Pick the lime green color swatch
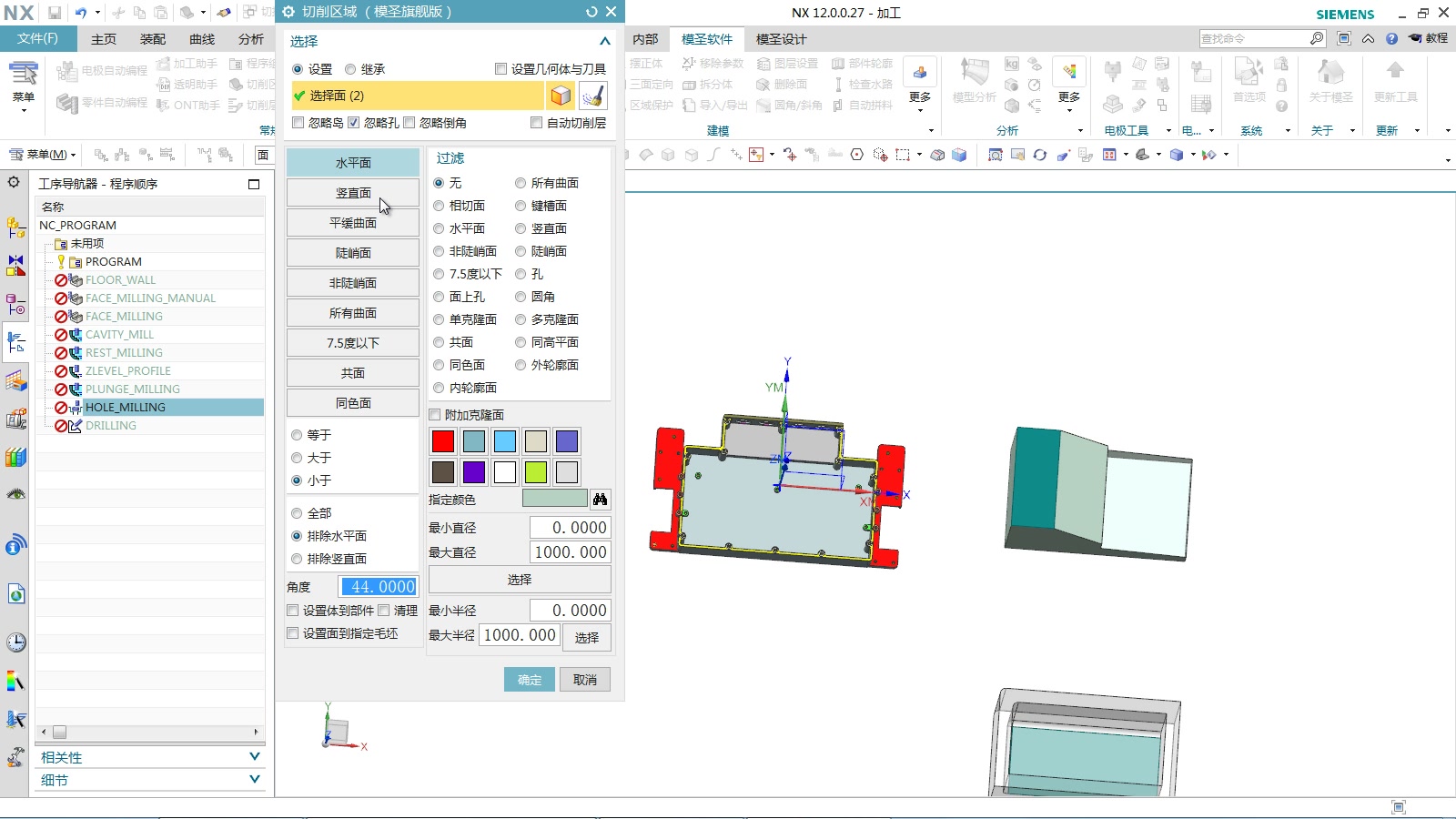Image resolution: width=1456 pixels, height=819 pixels. (x=536, y=472)
